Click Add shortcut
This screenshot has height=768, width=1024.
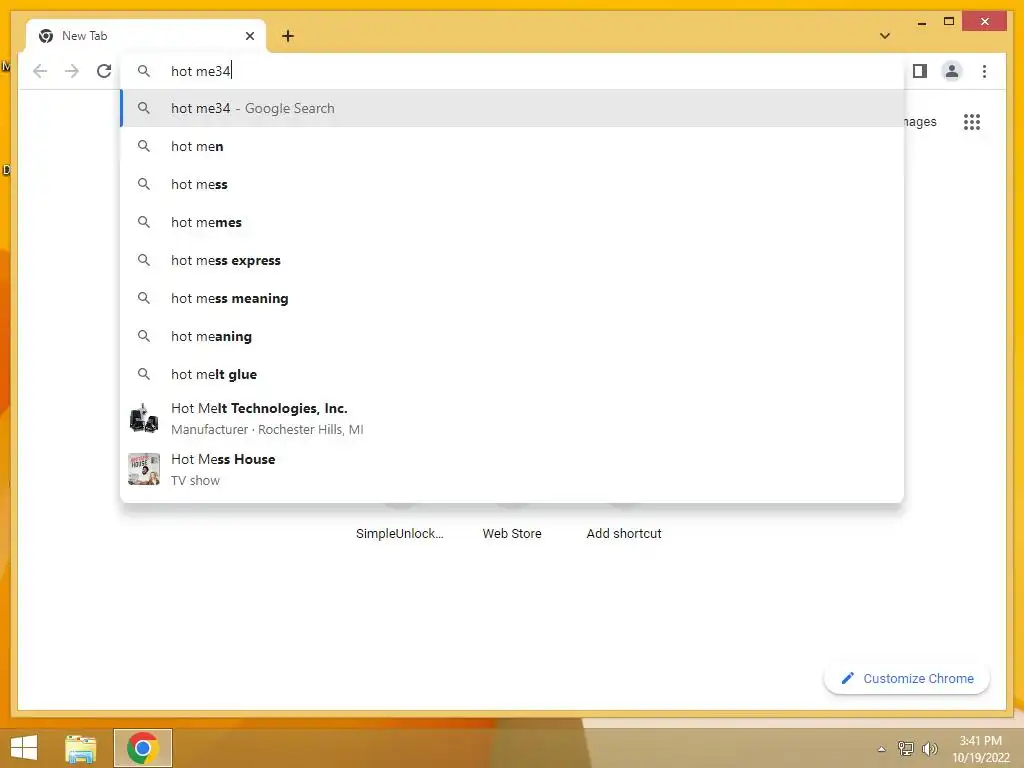pyautogui.click(x=624, y=534)
